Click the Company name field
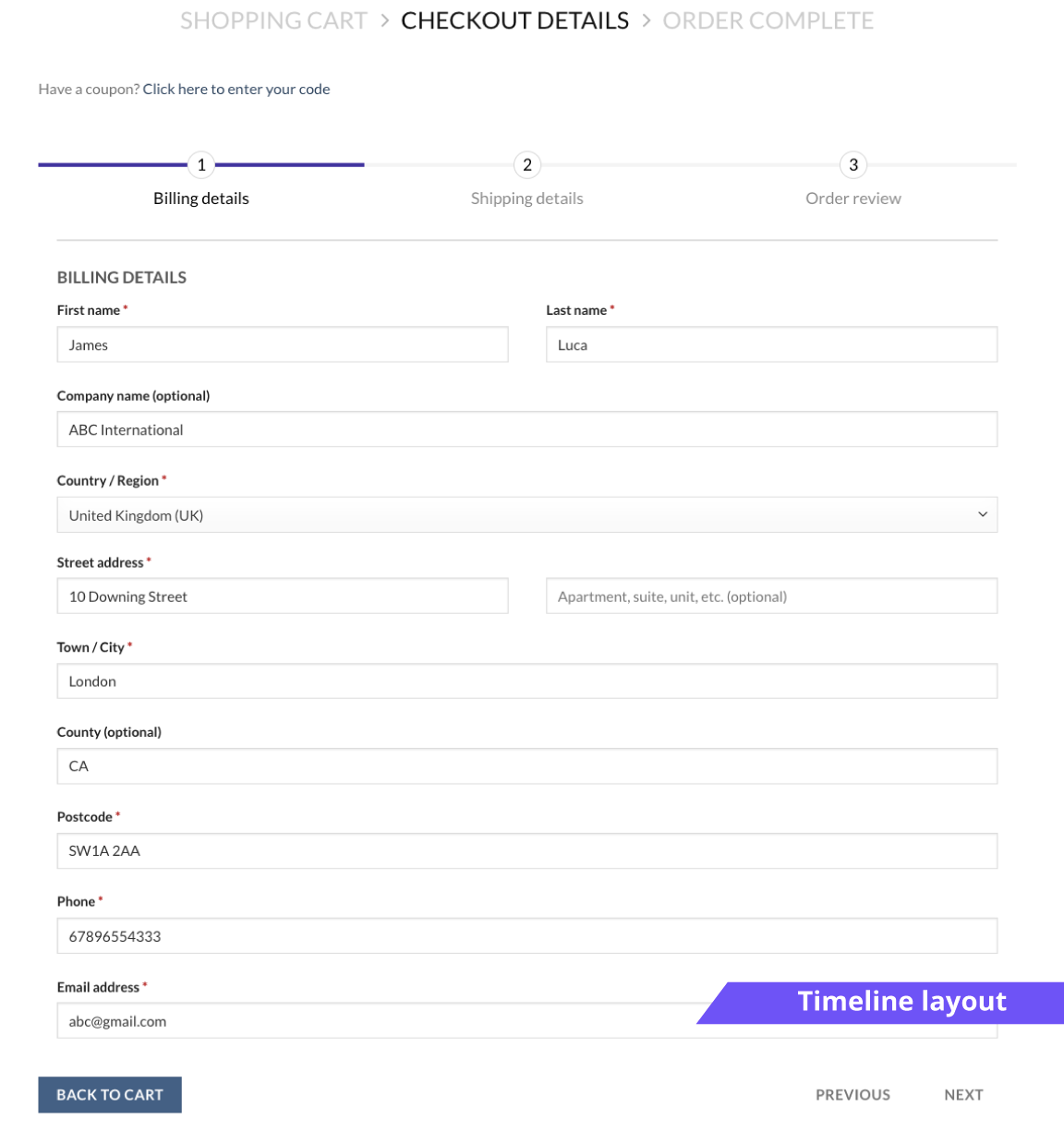The width and height of the screenshot is (1064, 1131). 527,429
